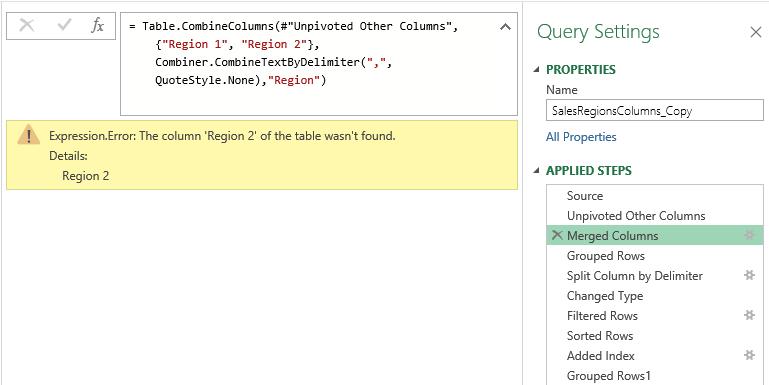769x385 pixels.
Task: Collapse the APPLIED STEPS section
Action: [x=536, y=171]
